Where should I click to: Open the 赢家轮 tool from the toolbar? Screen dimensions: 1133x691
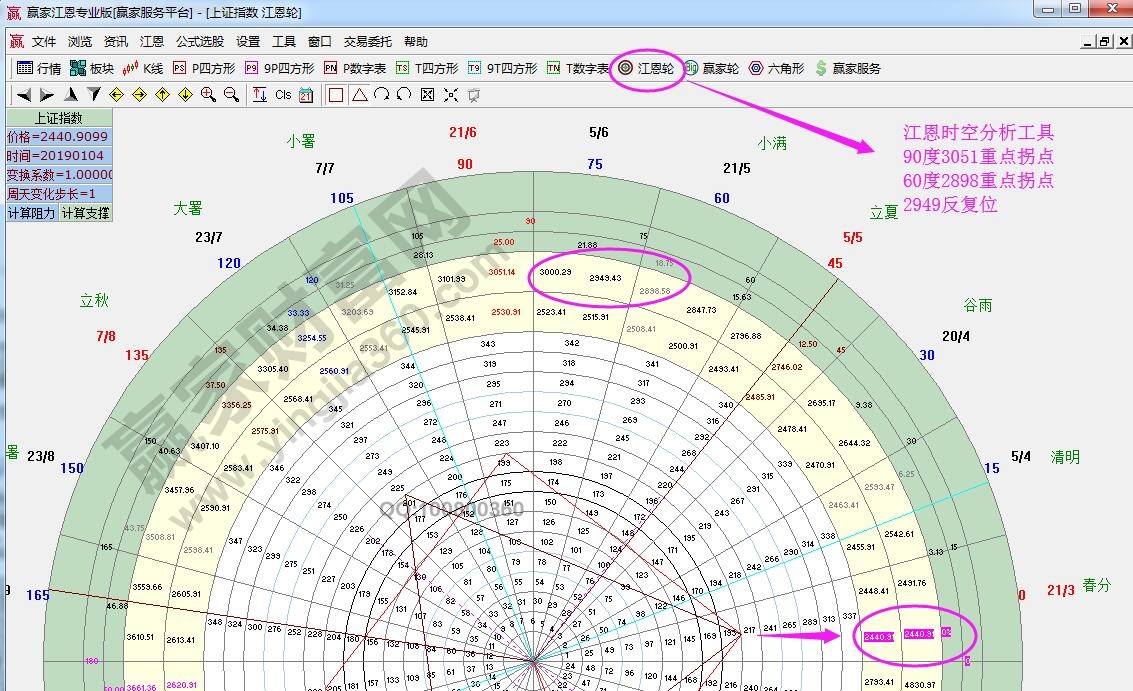(691, 70)
